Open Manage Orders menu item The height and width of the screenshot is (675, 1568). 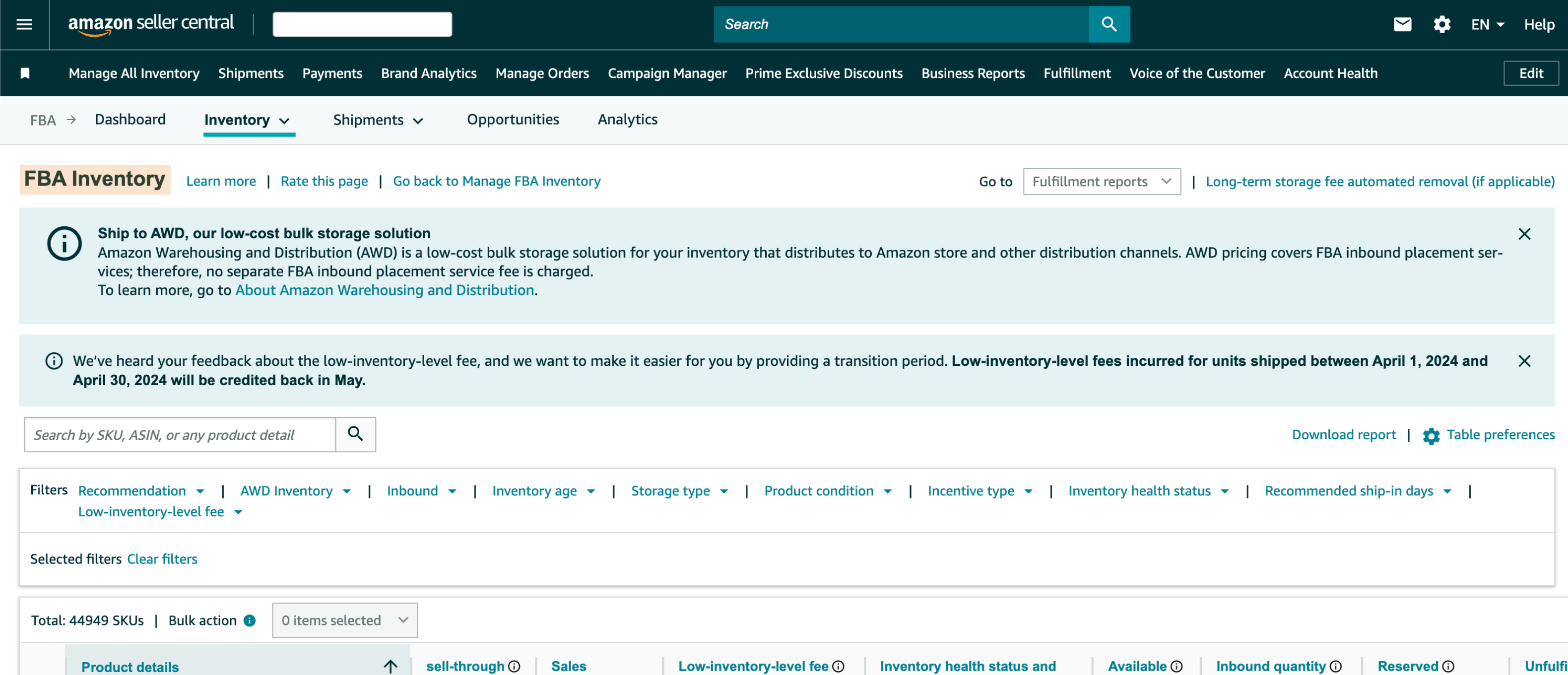click(542, 73)
